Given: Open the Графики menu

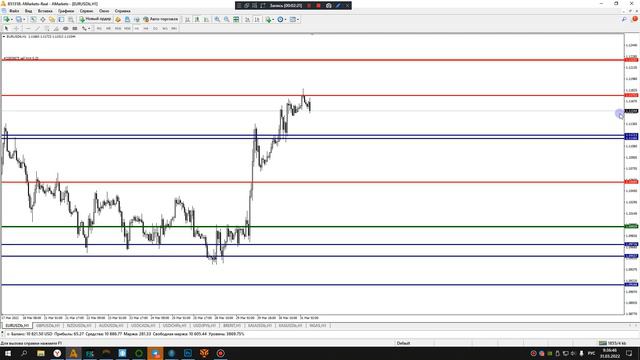Looking at the screenshot, I should click(66, 11).
